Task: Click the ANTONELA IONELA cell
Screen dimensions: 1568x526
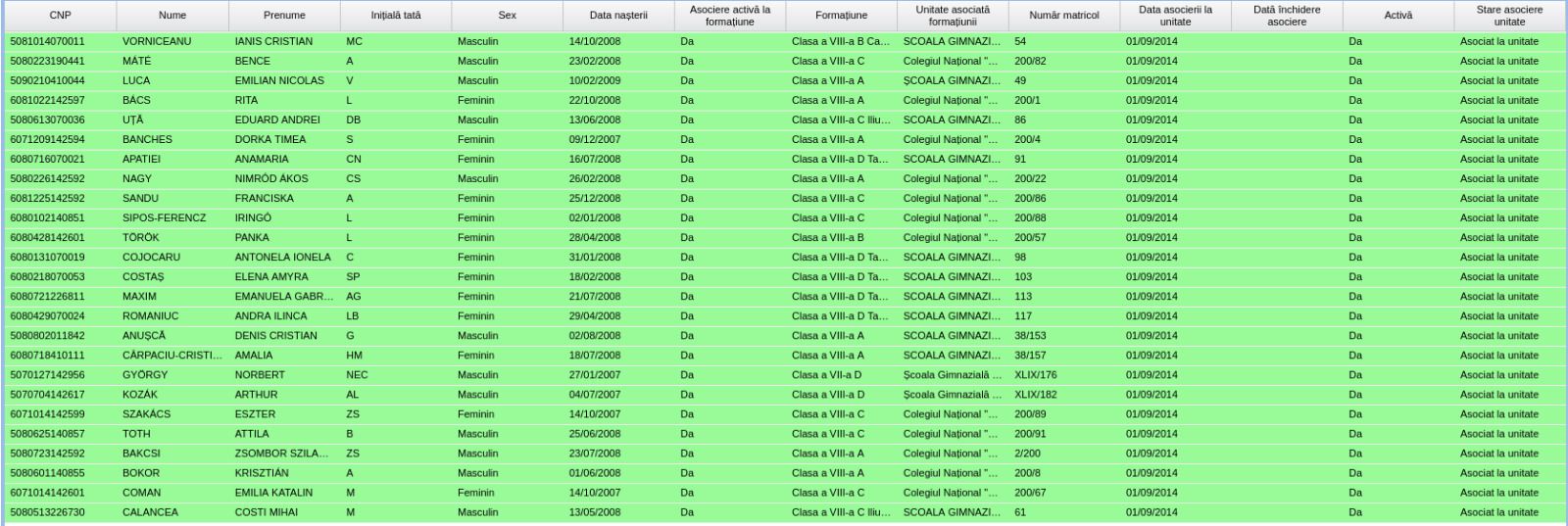Action: 282,258
